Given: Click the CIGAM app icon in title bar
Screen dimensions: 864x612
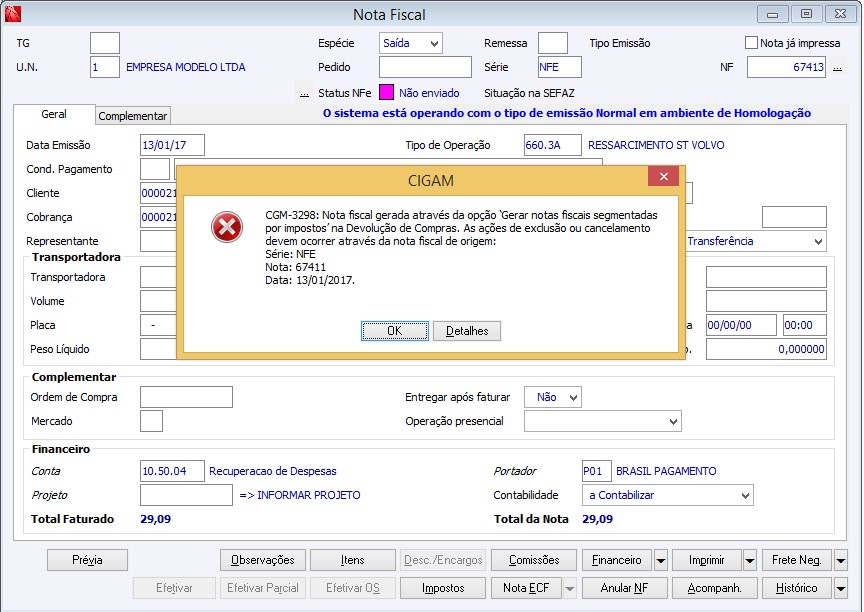Looking at the screenshot, I should click(13, 14).
